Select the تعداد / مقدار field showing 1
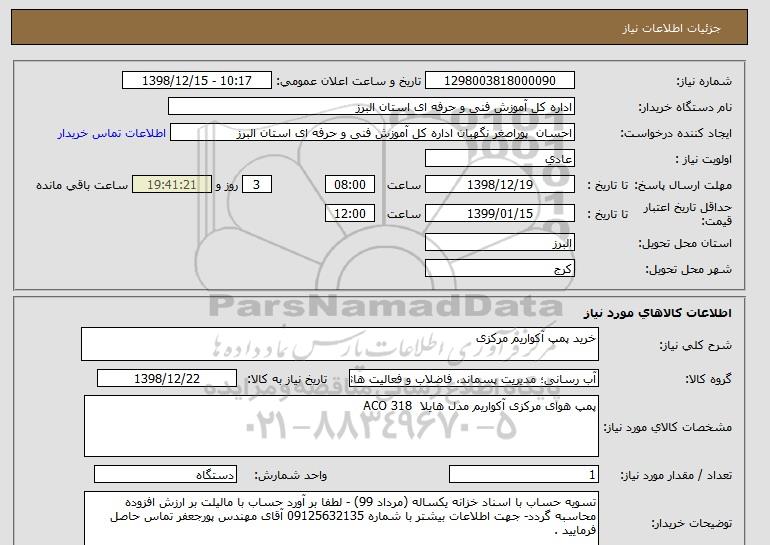770x545 pixels. coord(524,475)
